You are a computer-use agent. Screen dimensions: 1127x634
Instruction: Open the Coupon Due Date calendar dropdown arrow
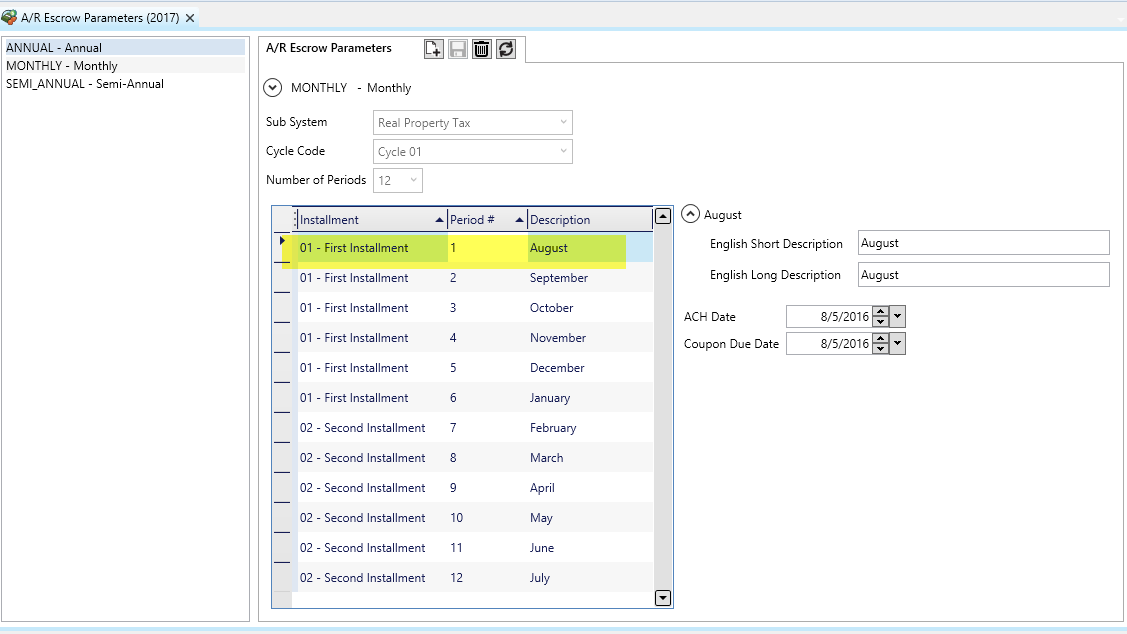point(897,344)
